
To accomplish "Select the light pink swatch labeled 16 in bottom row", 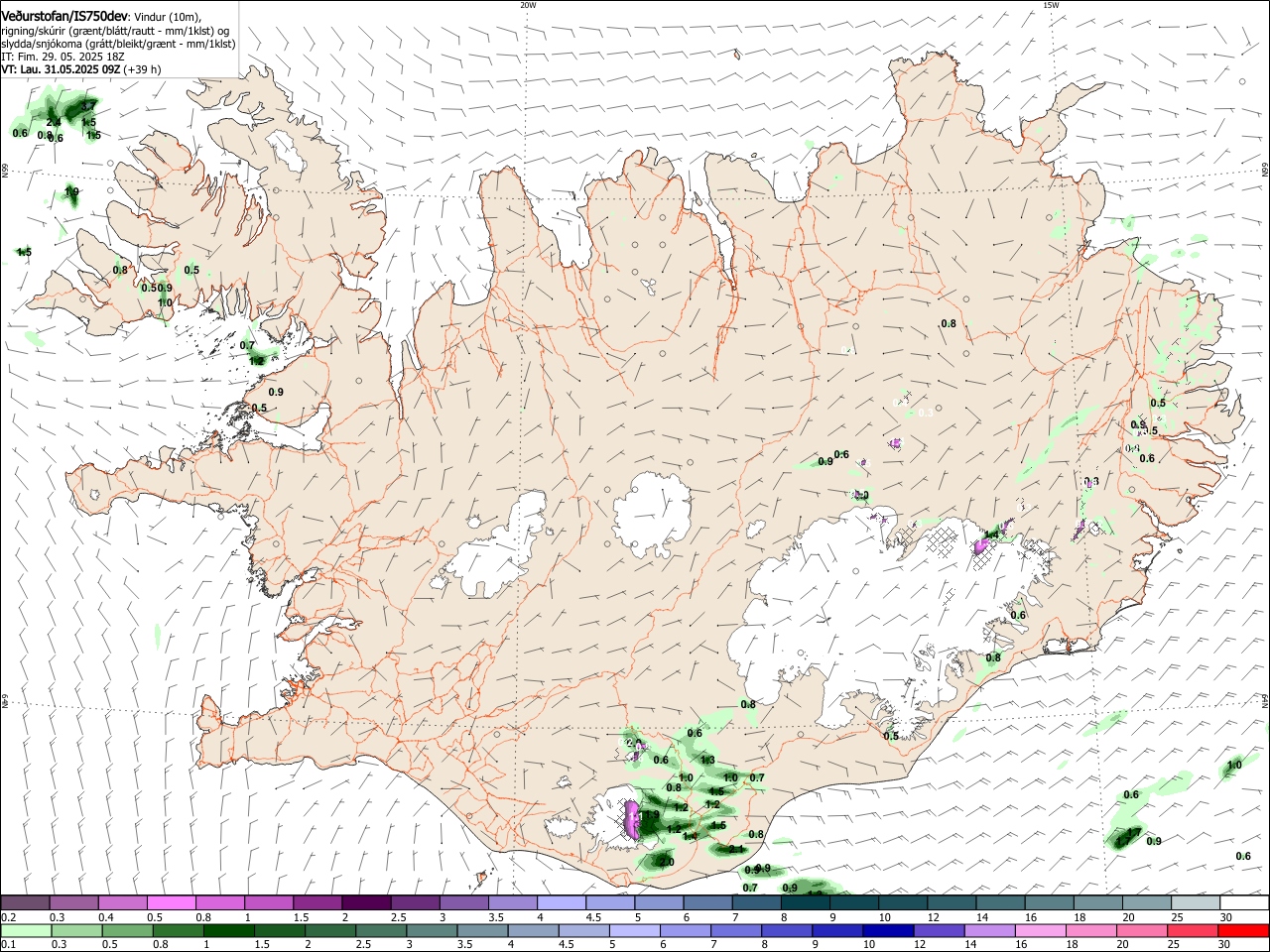I will point(1041,931).
